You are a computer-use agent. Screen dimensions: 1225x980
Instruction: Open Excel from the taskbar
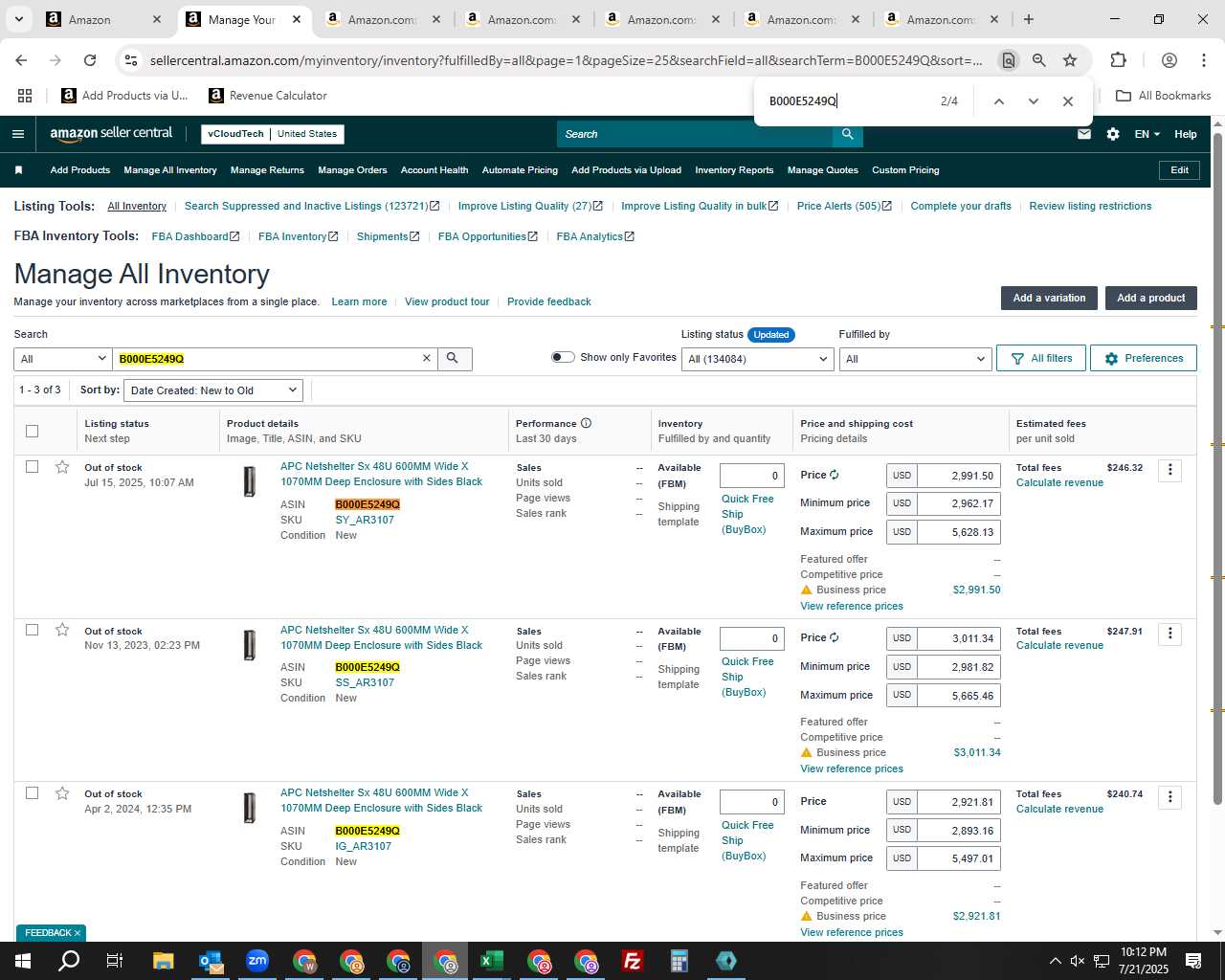(491, 961)
